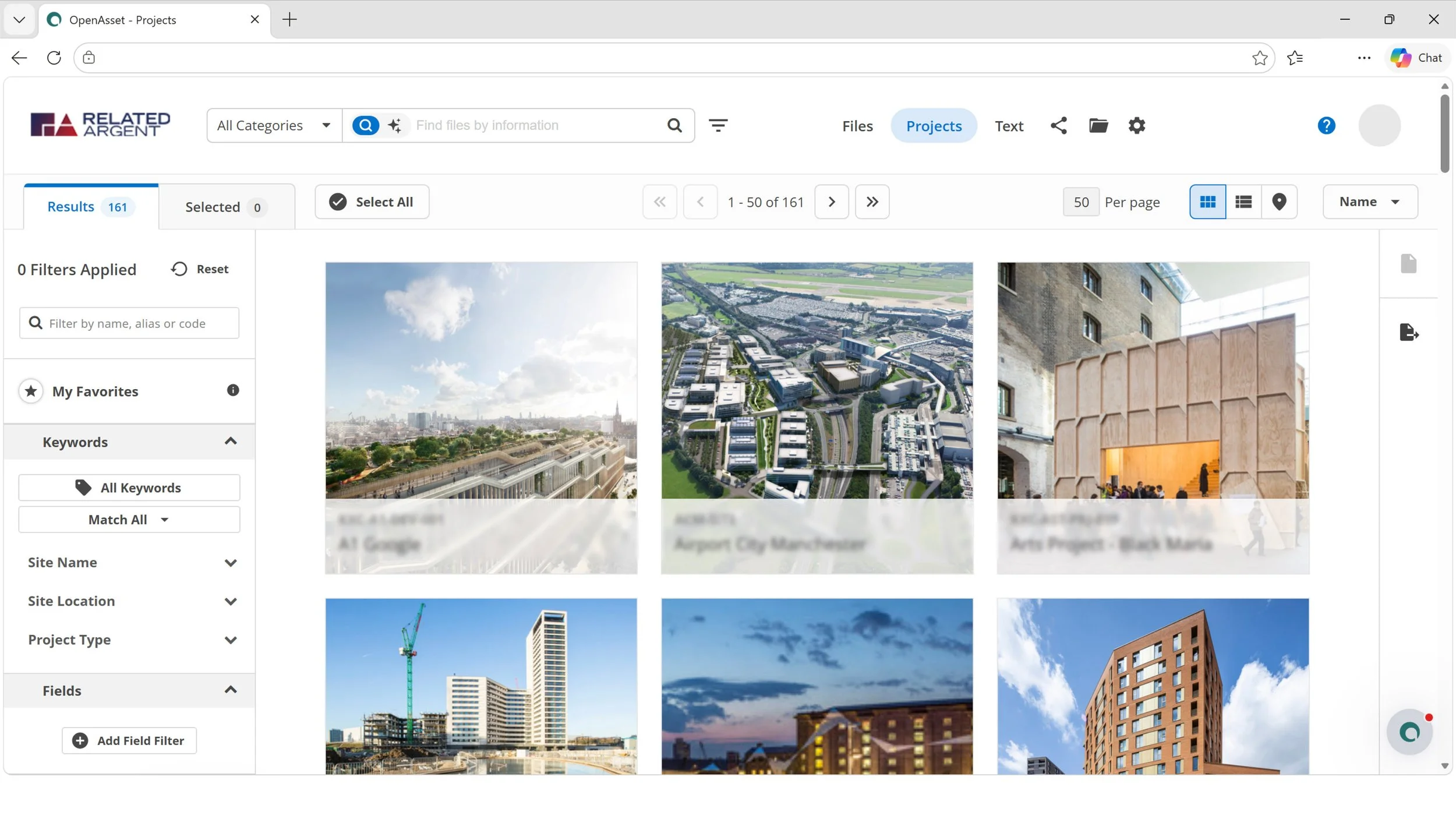Click the browser refresh icon
The height and width of the screenshot is (819, 1456).
point(54,58)
